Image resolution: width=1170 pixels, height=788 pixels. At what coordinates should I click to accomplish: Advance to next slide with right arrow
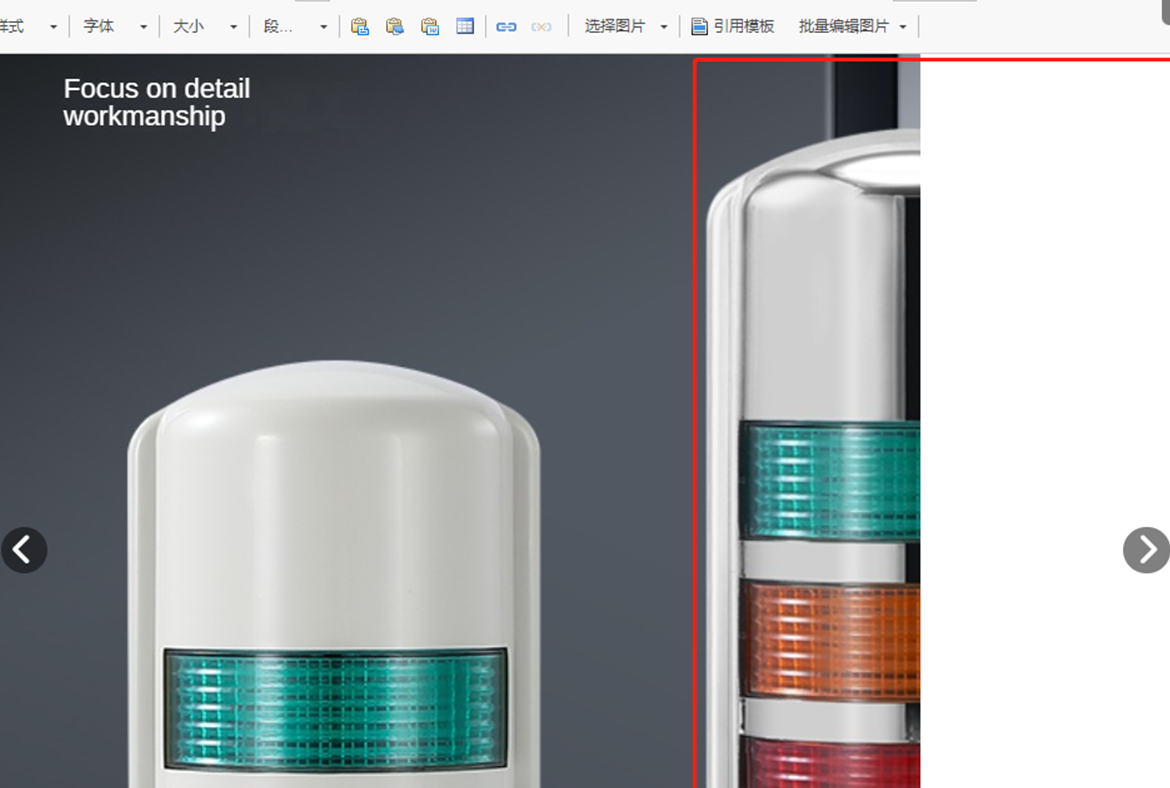[x=1146, y=550]
